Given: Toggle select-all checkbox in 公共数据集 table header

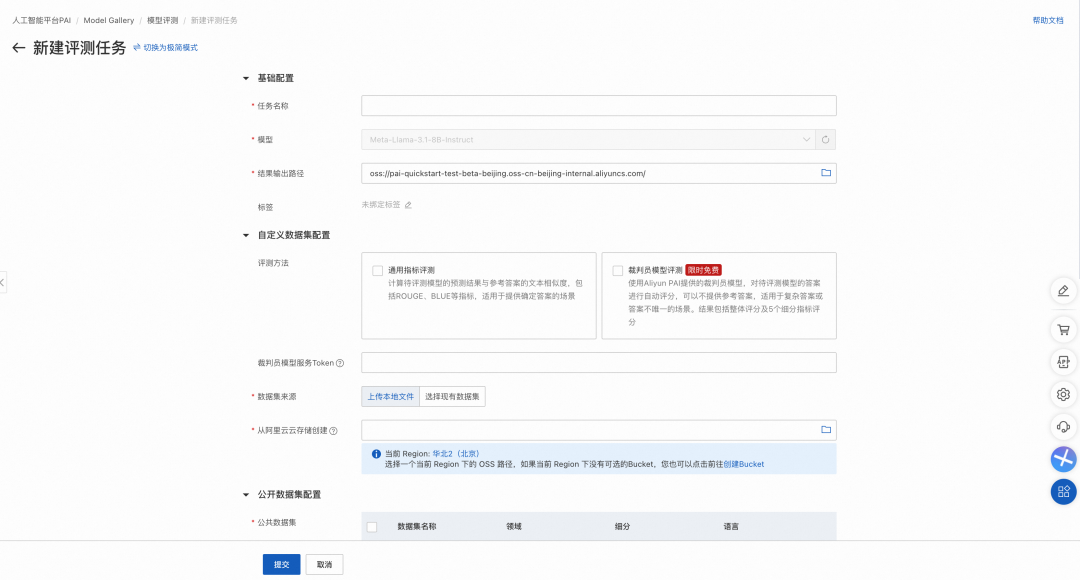Looking at the screenshot, I should pos(372,527).
